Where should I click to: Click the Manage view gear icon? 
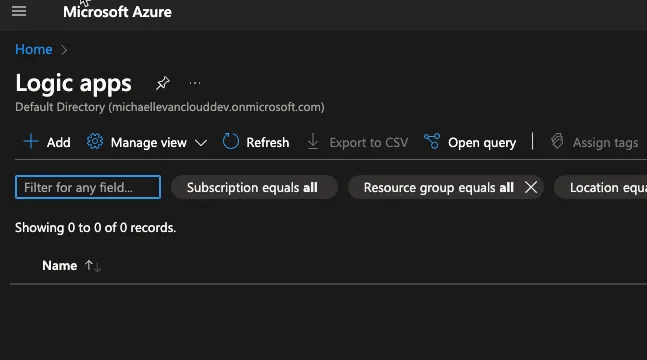pyautogui.click(x=95, y=142)
